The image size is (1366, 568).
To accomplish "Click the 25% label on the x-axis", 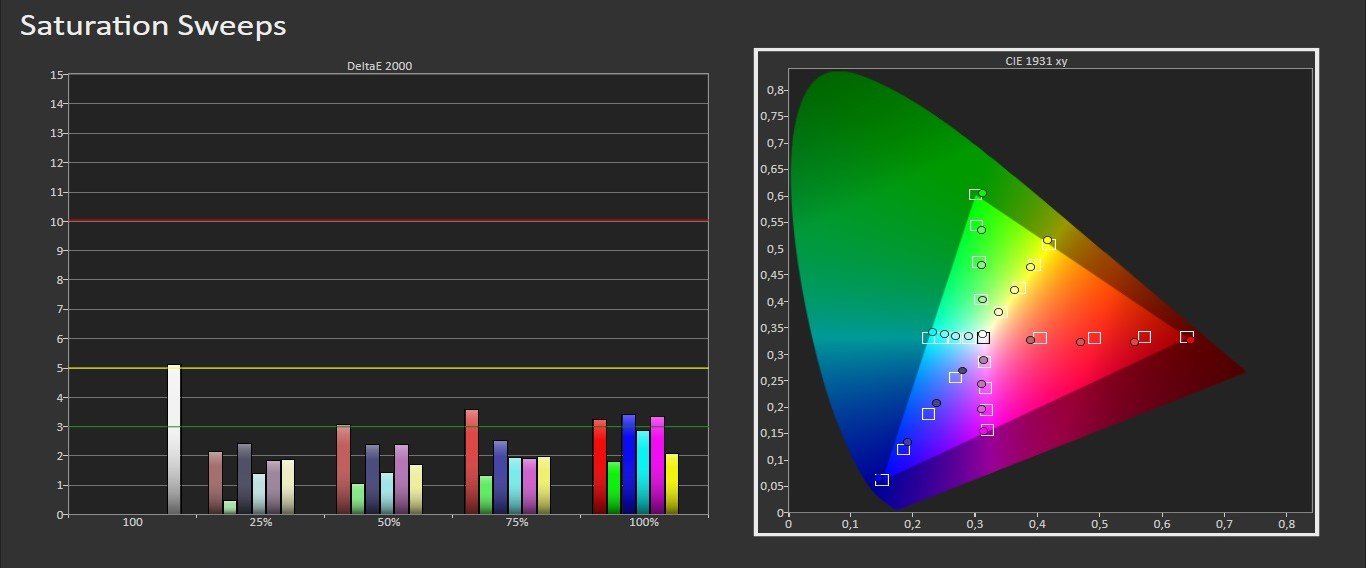I will pos(260,523).
